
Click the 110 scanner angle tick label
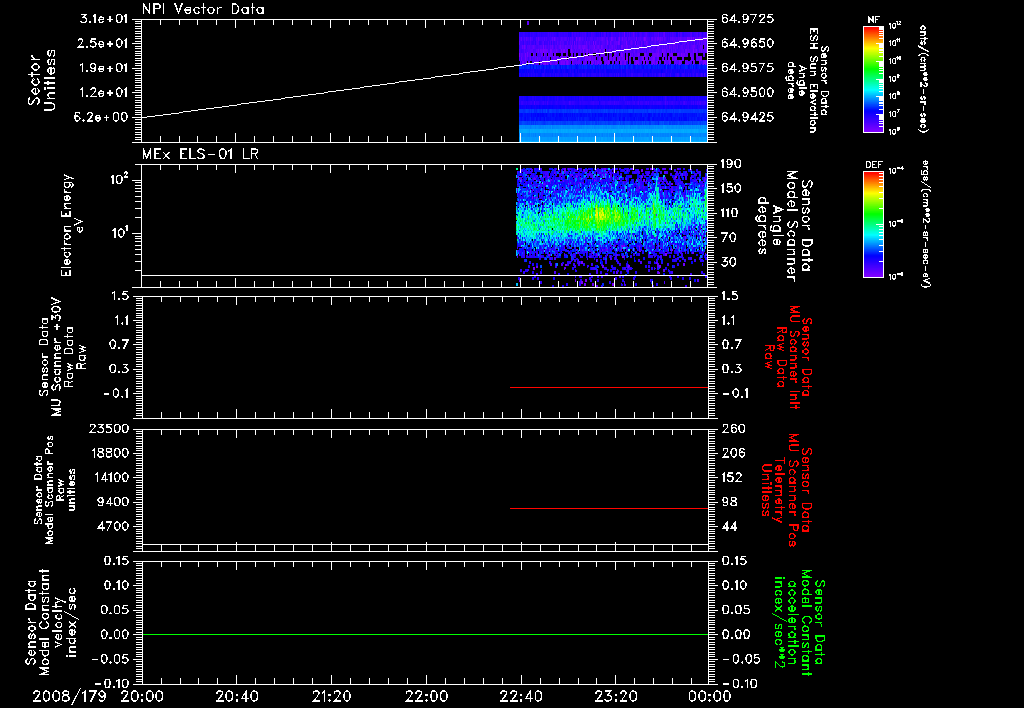pyautogui.click(x=731, y=213)
